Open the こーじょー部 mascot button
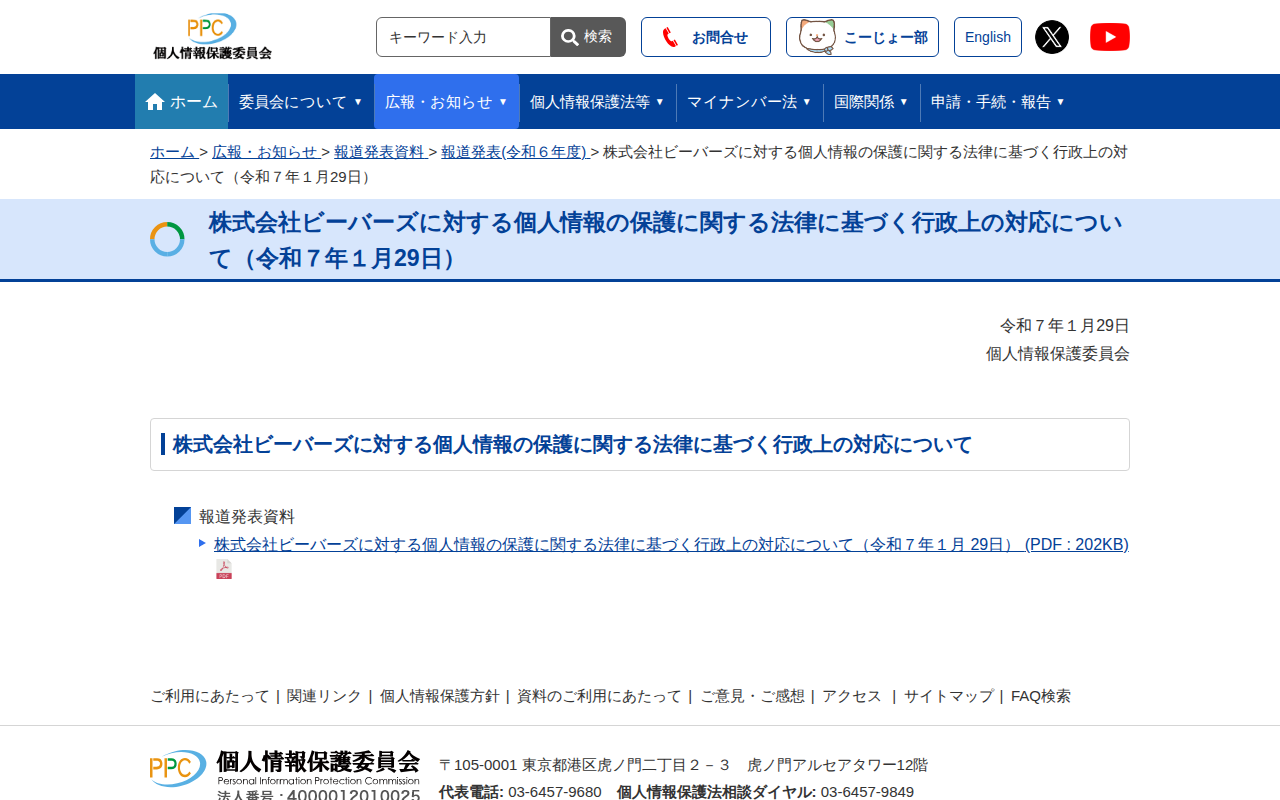Screen dimensions: 1280x800 click(x=862, y=37)
